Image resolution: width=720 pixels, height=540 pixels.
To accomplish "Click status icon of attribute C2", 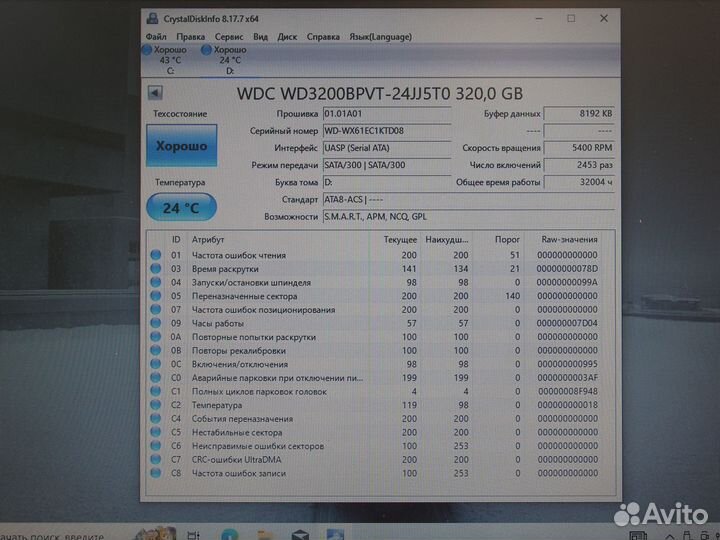I will click(x=156, y=405).
